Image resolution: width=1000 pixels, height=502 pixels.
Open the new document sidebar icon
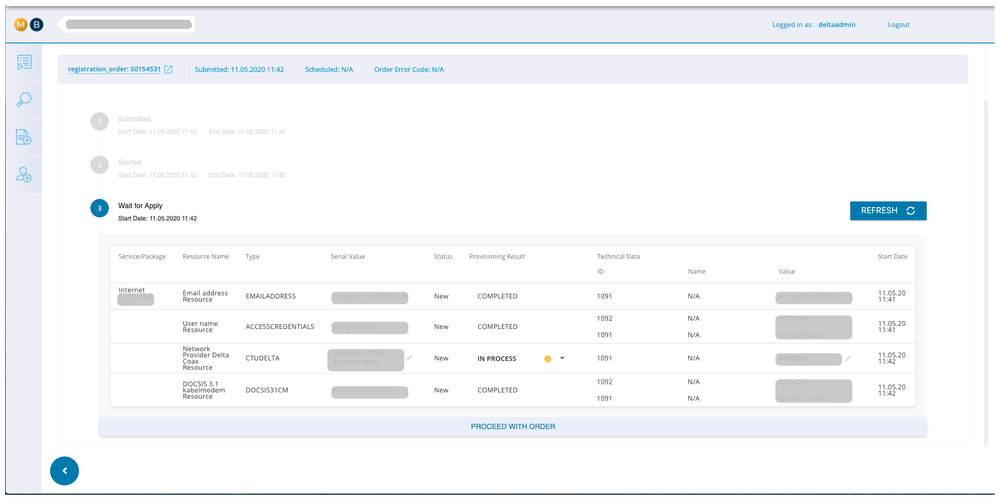coord(24,137)
